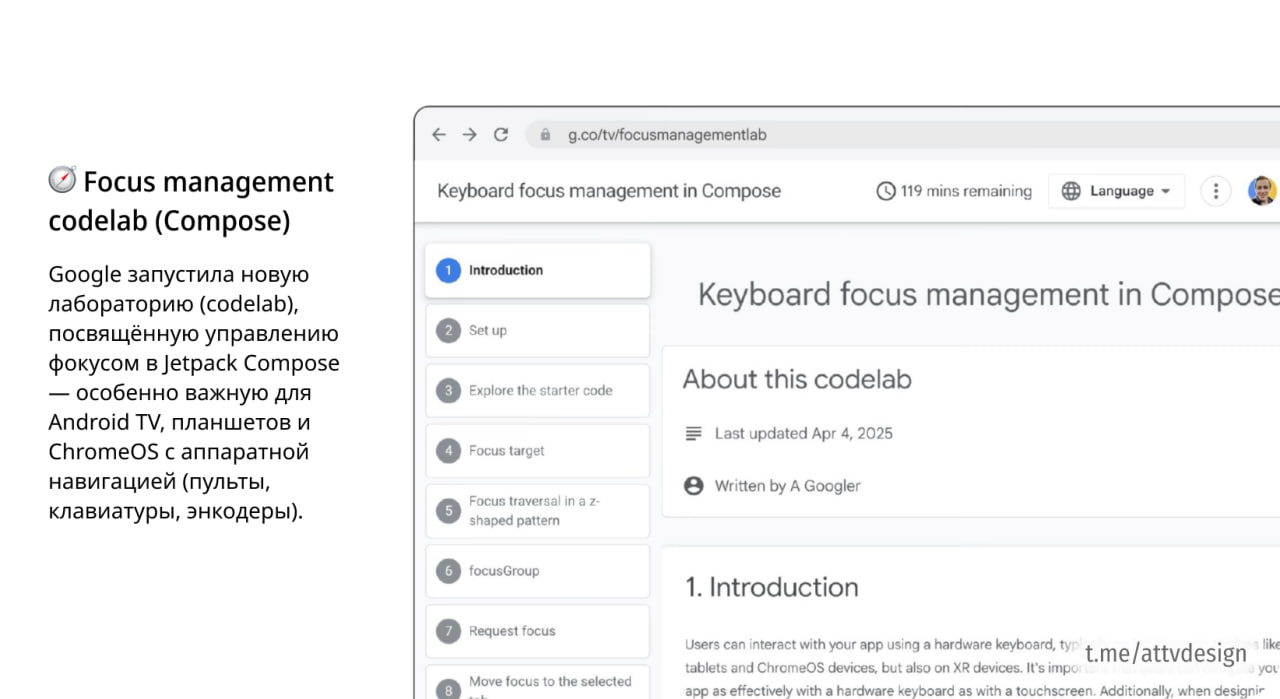Click the clock icon by remaining time

[886, 191]
